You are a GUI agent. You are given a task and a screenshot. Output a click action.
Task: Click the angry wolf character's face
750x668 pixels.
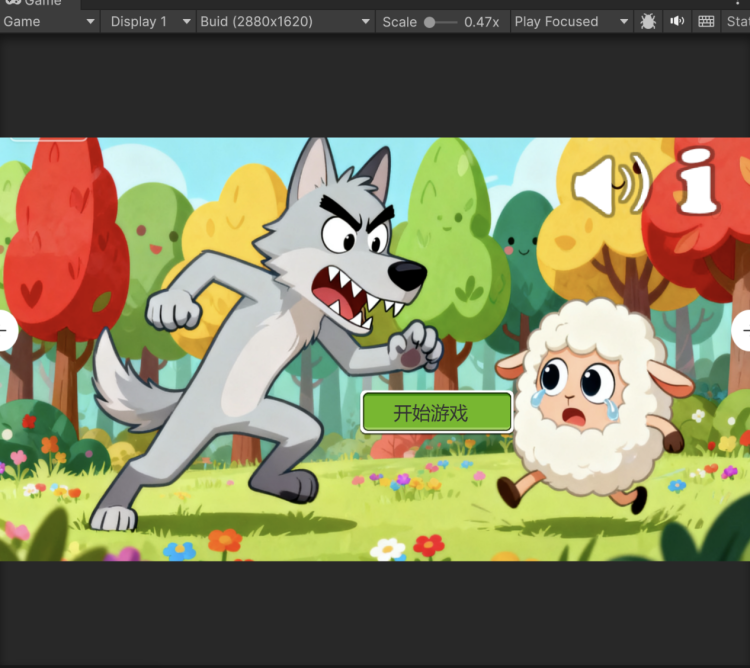click(355, 245)
